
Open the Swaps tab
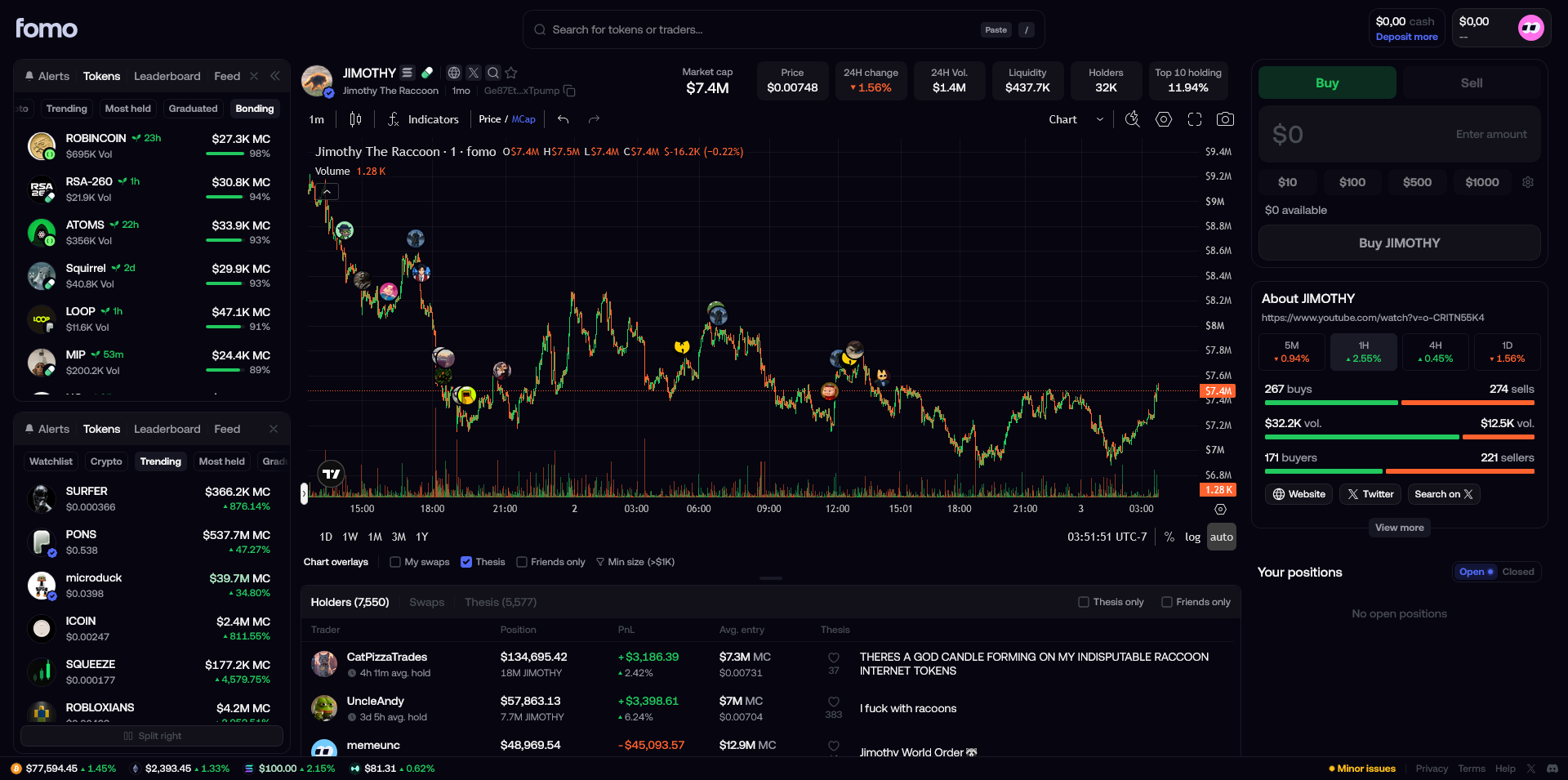click(426, 602)
